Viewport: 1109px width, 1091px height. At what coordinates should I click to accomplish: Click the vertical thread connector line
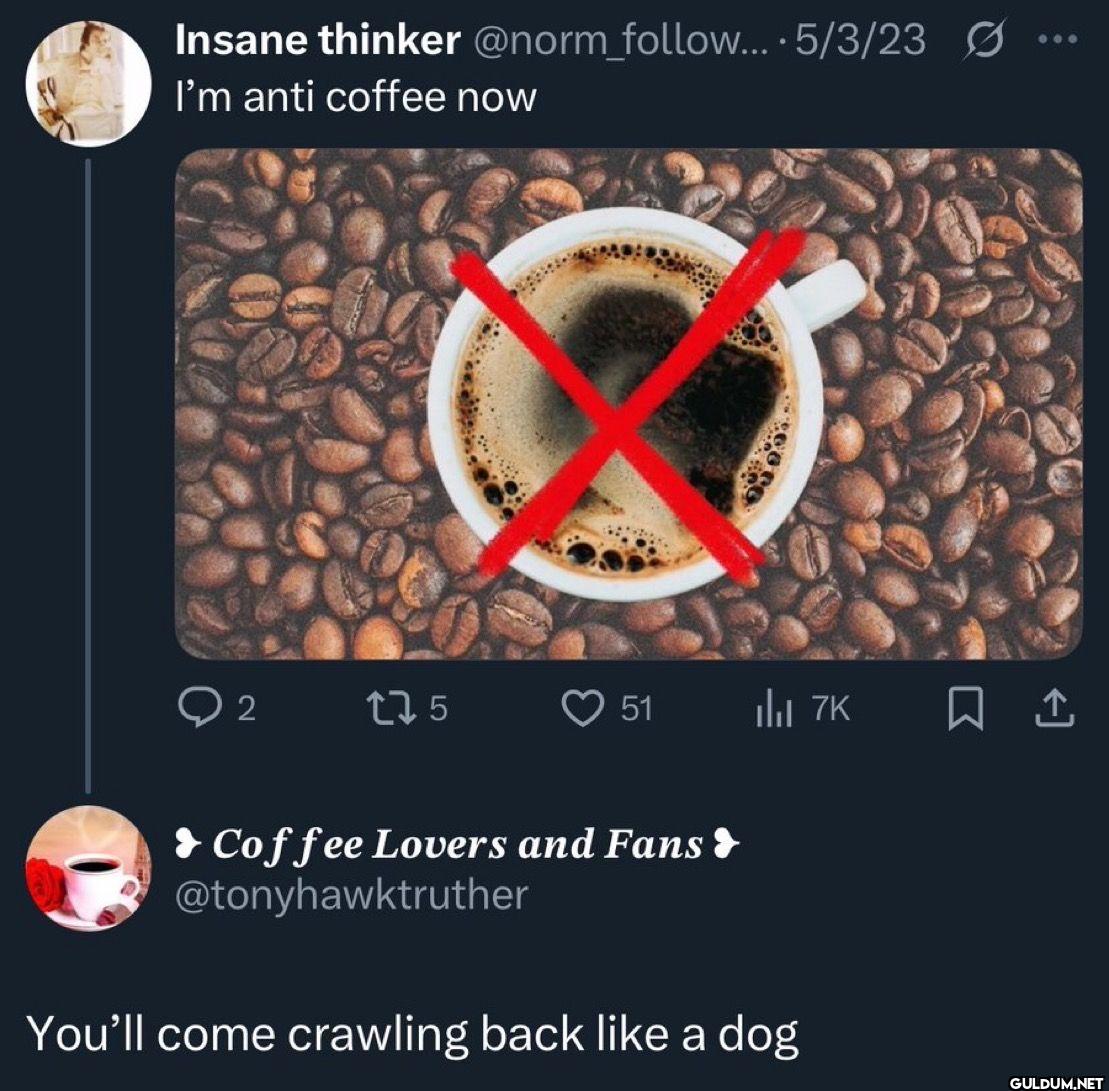pyautogui.click(x=88, y=470)
